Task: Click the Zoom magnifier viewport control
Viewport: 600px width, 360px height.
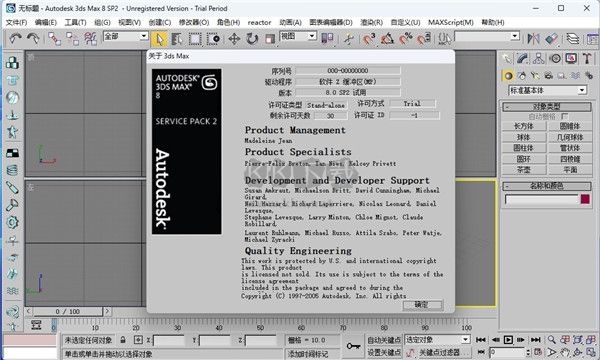Action: (x=551, y=339)
